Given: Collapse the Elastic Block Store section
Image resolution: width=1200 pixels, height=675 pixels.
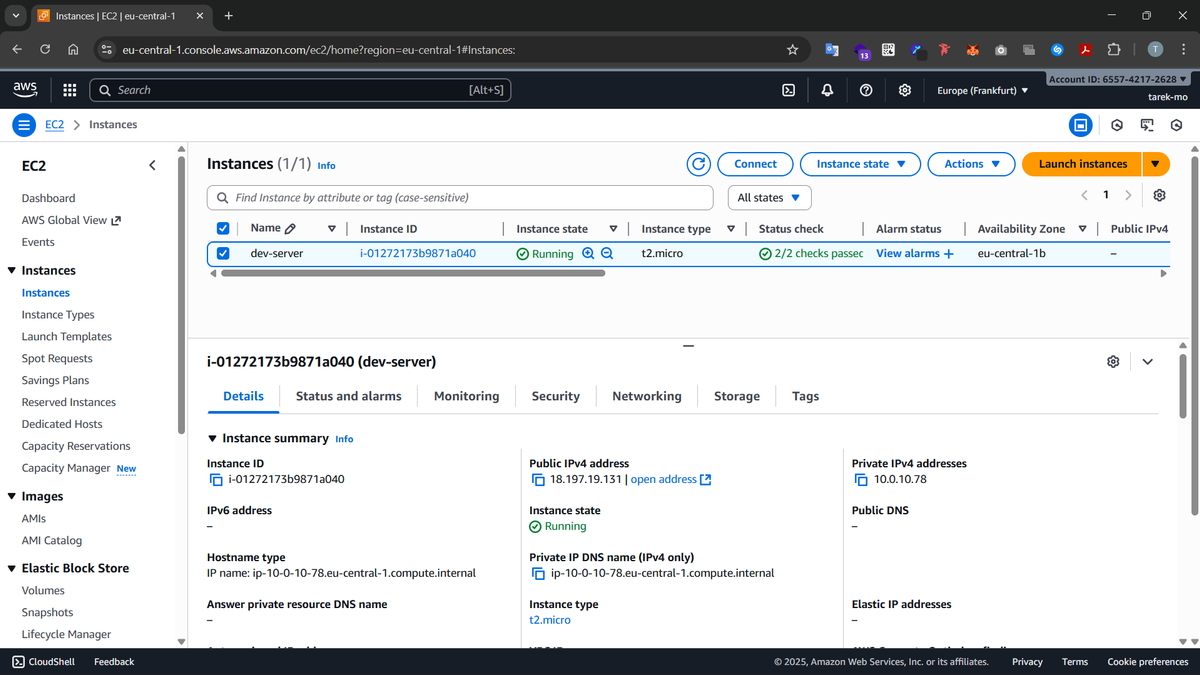Looking at the screenshot, I should click(12, 568).
